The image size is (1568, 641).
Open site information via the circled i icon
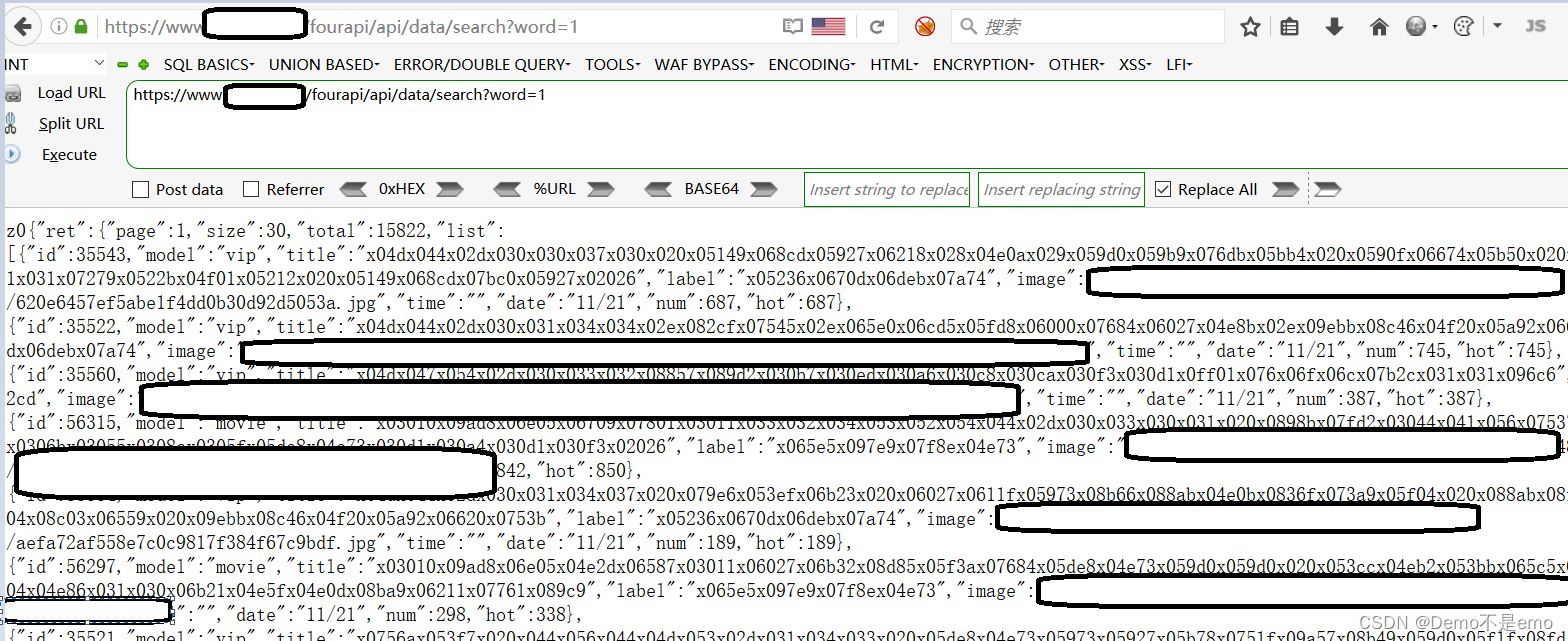59,27
